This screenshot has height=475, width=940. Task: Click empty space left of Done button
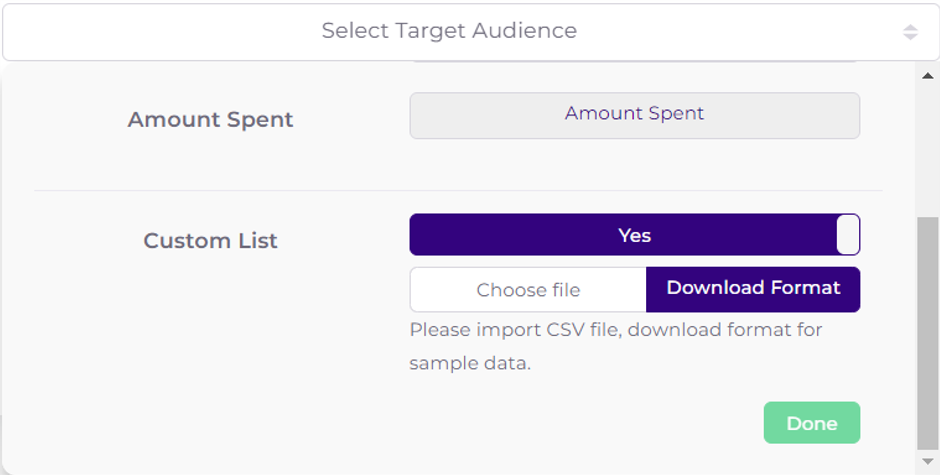[x=600, y=424]
